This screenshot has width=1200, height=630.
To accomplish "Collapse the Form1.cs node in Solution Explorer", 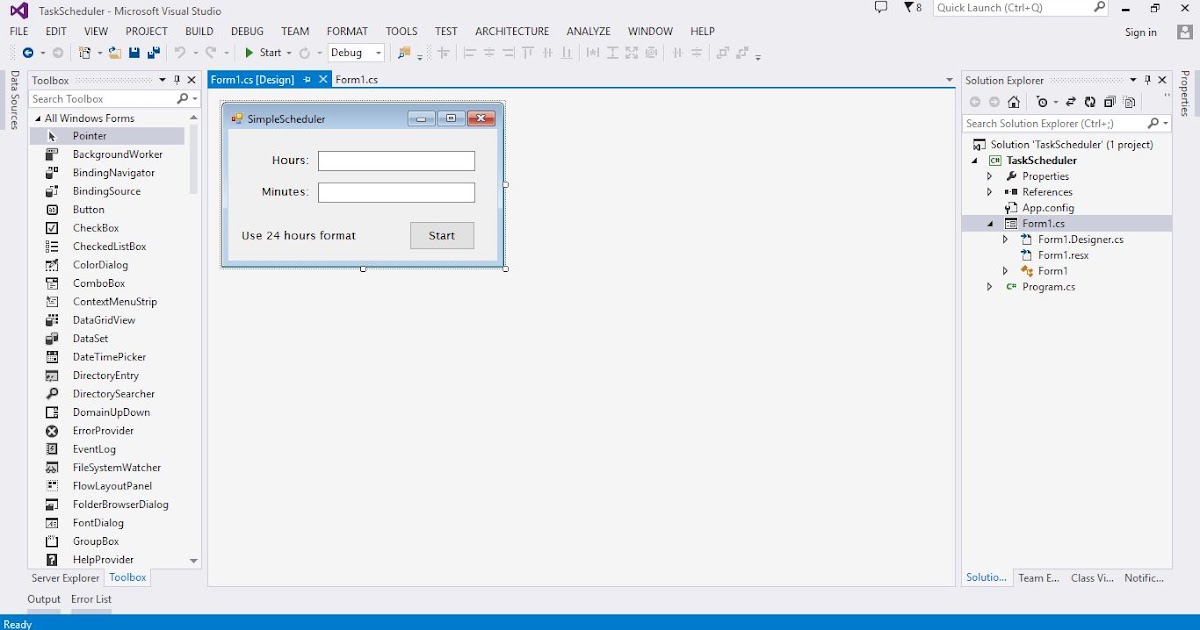I will pos(991,223).
